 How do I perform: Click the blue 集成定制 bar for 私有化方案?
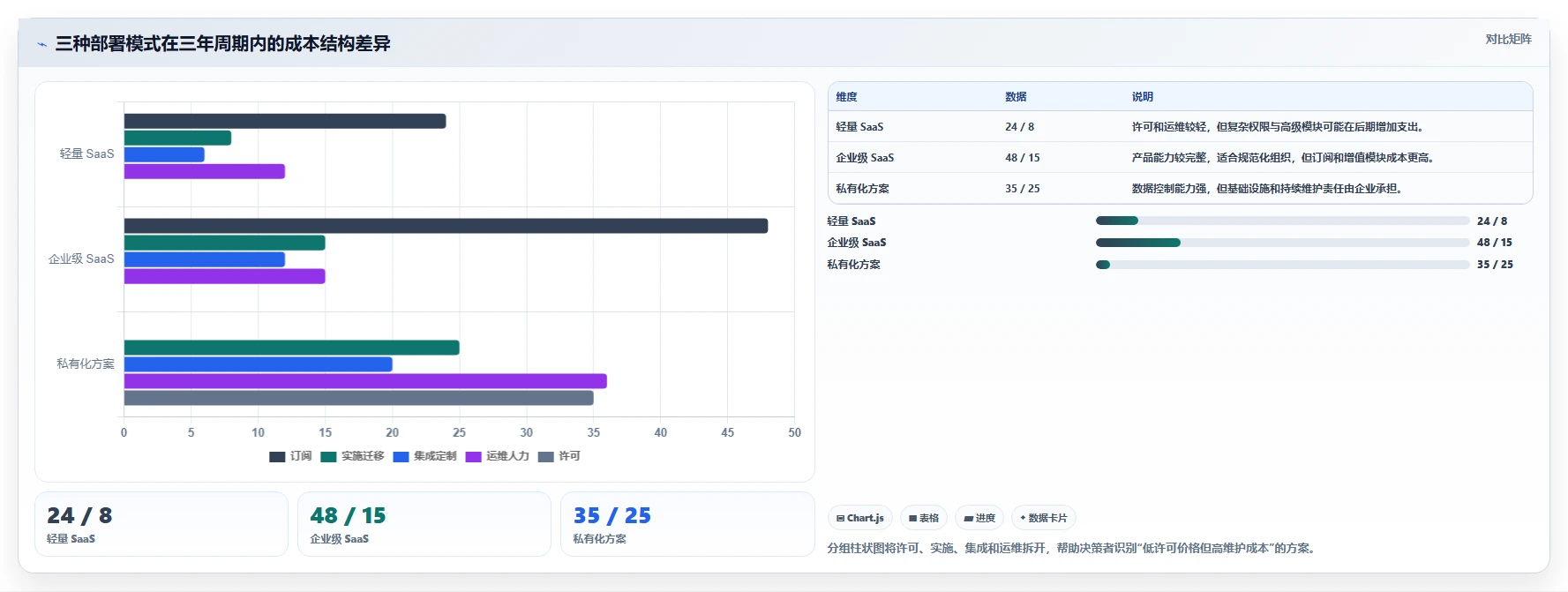pos(258,364)
